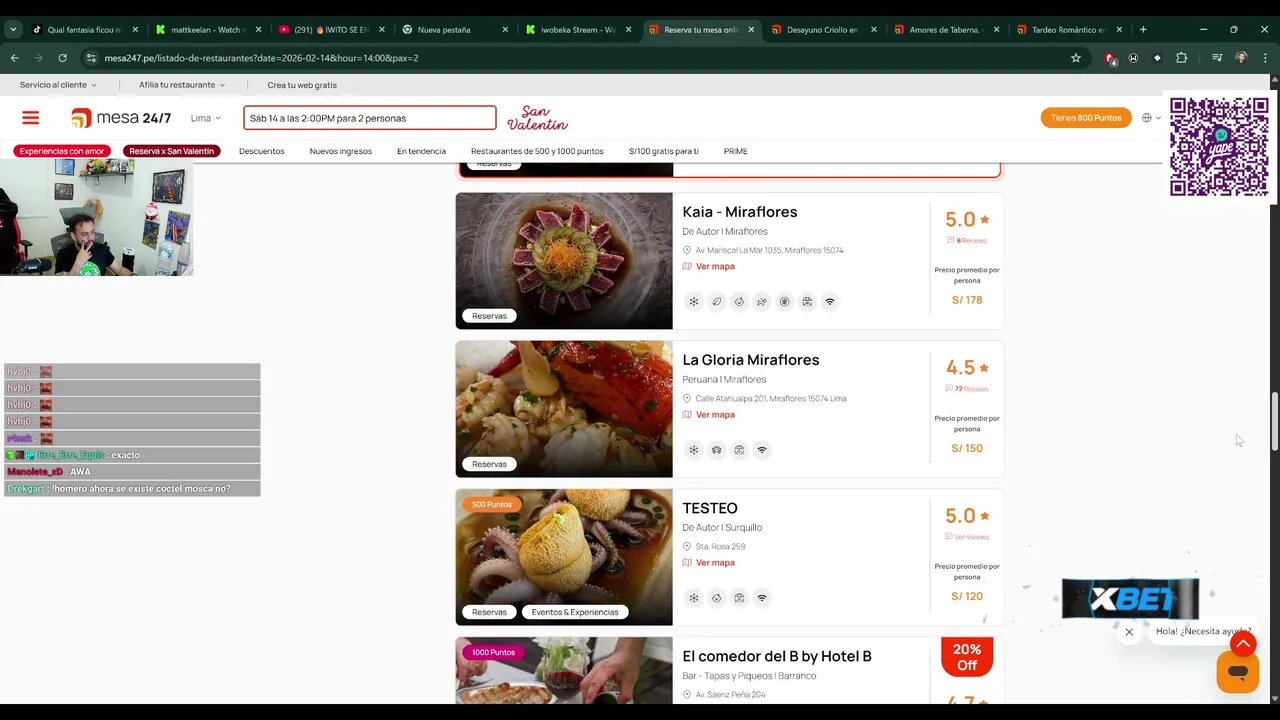Click Reservas tag on Kaia photo

489,316
